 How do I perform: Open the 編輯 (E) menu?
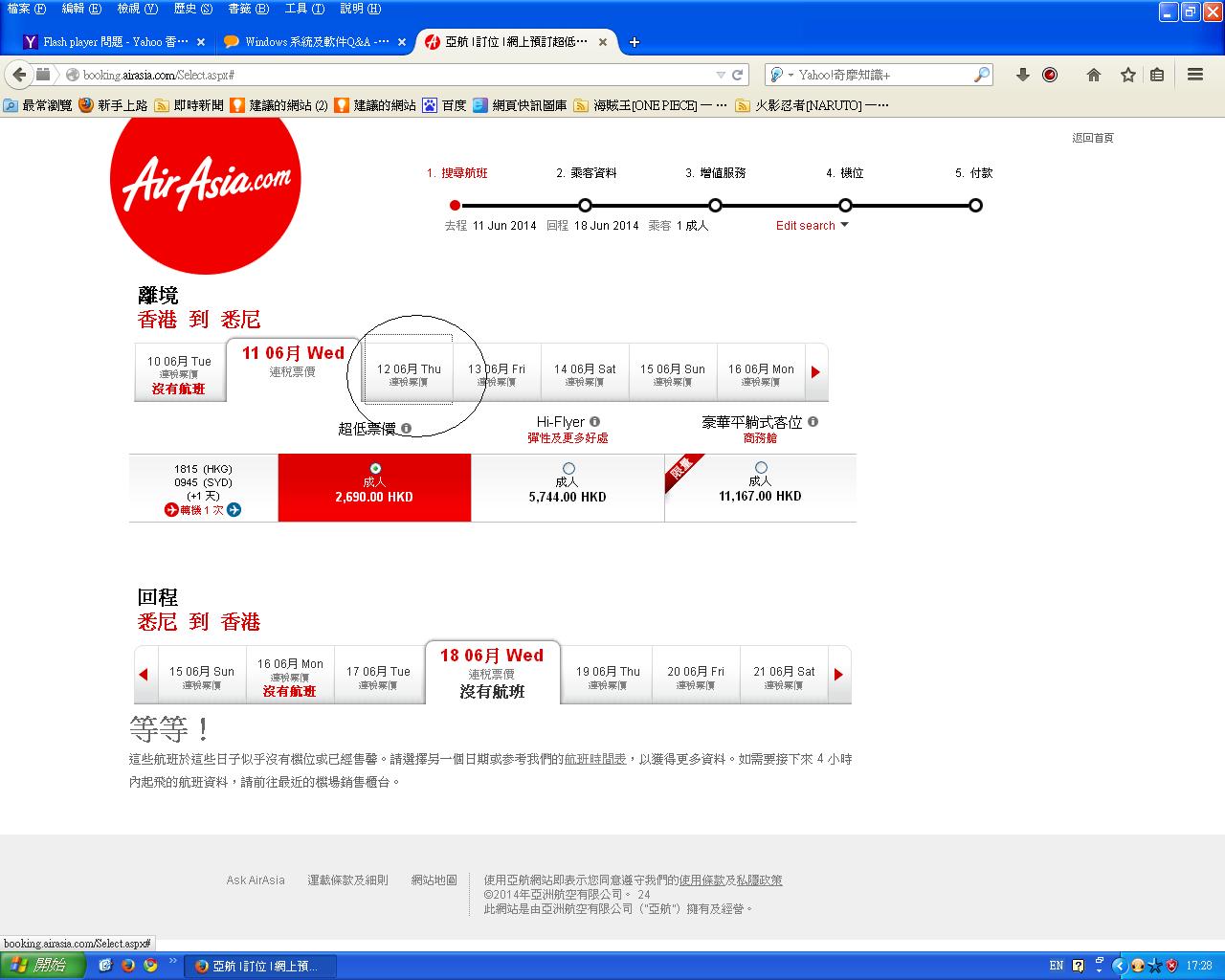tap(81, 9)
